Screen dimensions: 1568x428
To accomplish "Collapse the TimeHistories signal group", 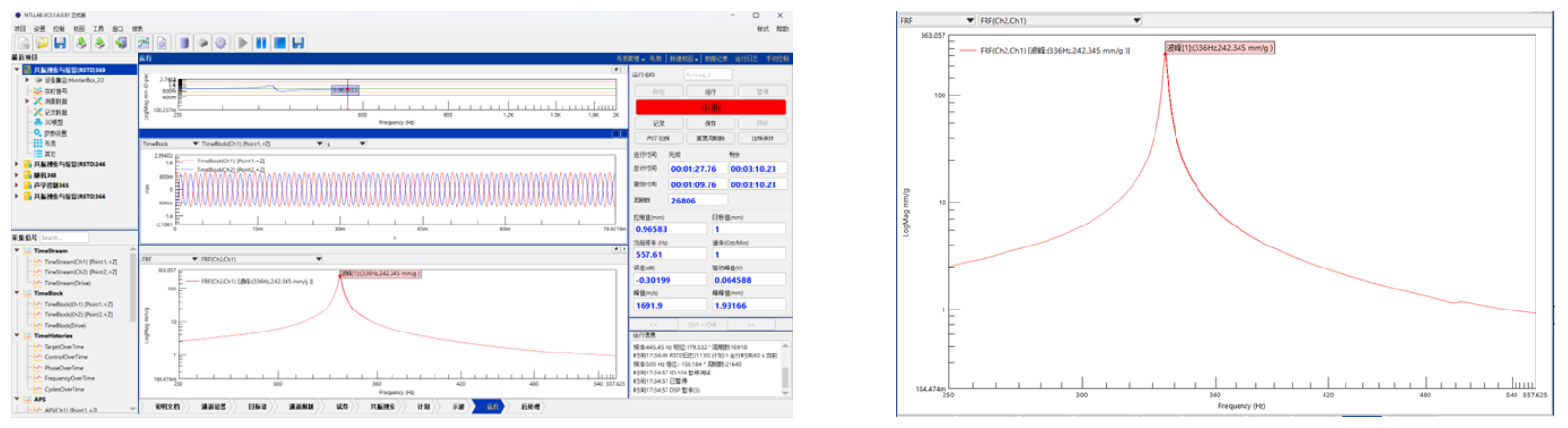I will click(17, 336).
